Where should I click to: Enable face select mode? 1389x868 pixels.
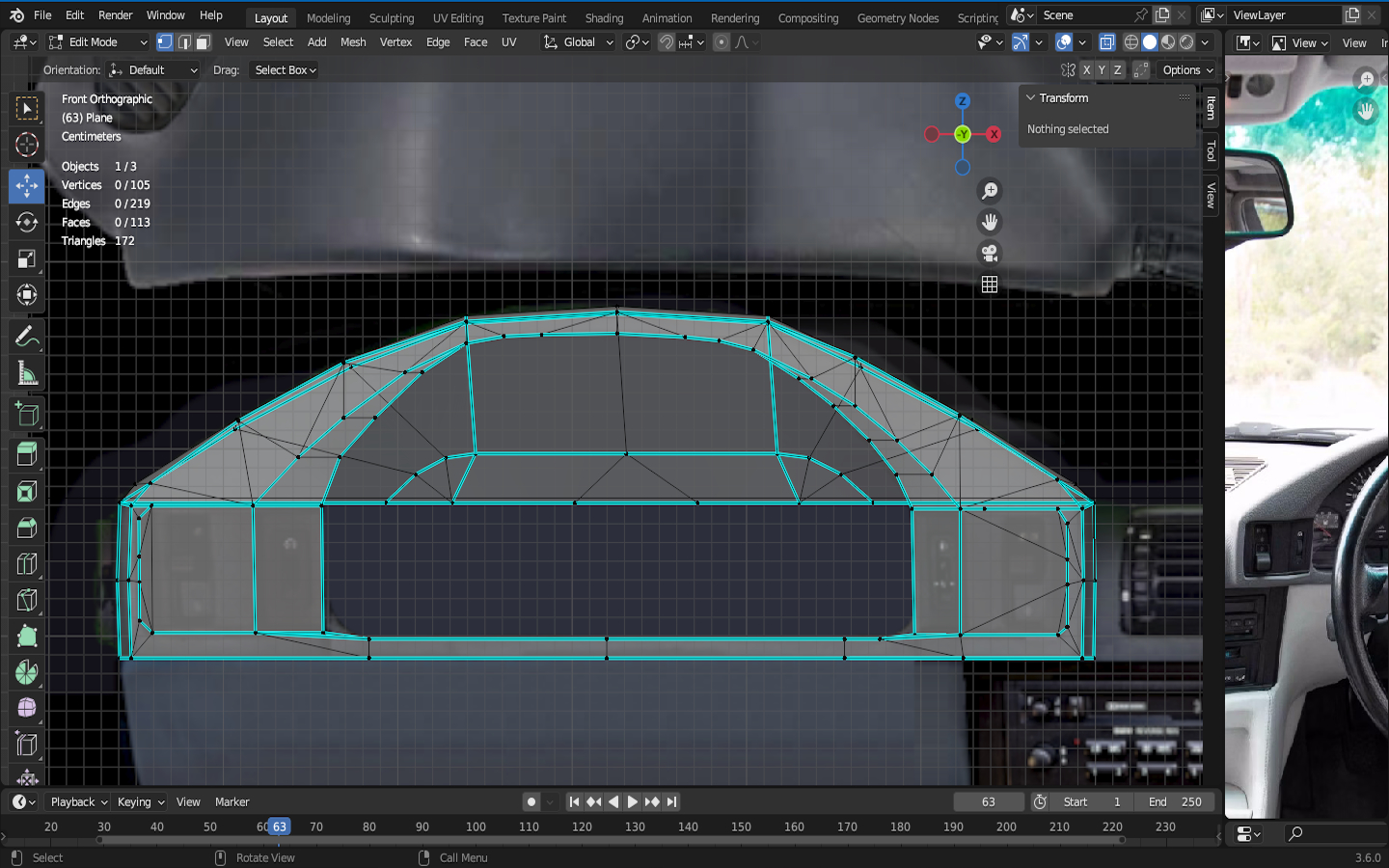203,42
